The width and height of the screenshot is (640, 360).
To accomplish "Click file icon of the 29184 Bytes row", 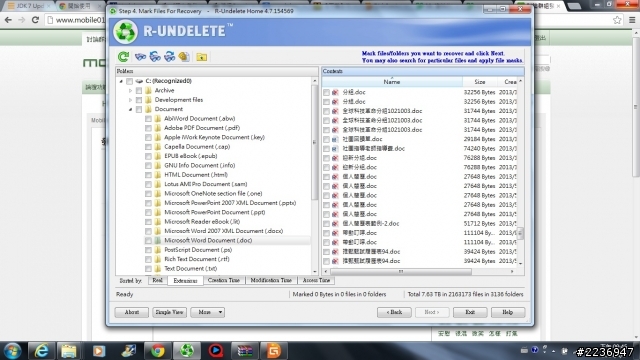I will [335, 139].
